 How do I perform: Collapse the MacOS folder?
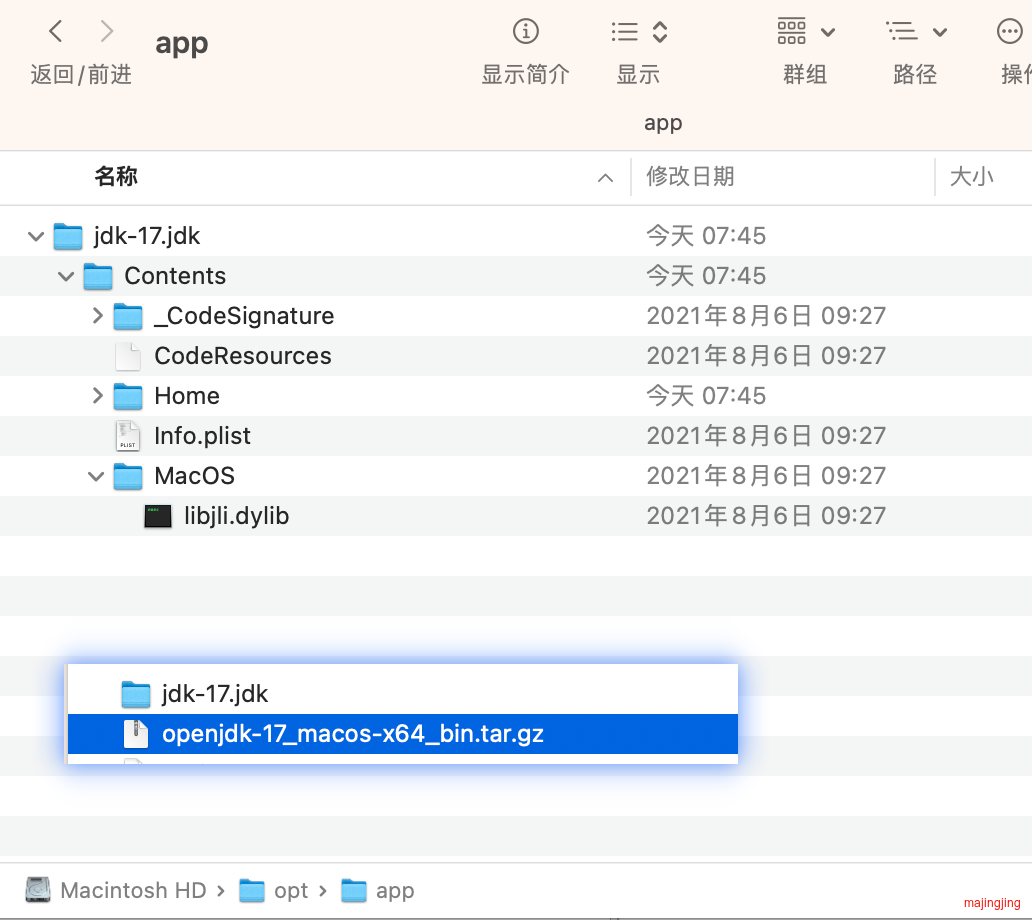pos(96,476)
